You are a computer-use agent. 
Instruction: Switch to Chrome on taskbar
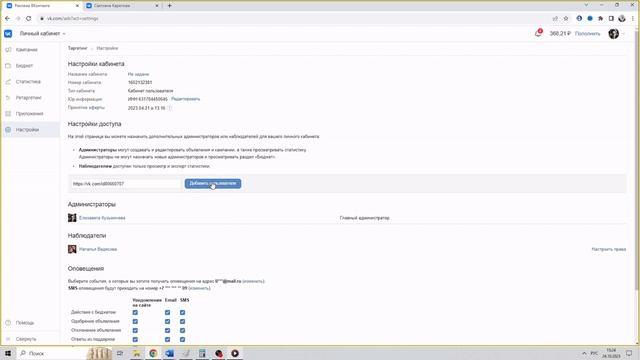pos(153,353)
